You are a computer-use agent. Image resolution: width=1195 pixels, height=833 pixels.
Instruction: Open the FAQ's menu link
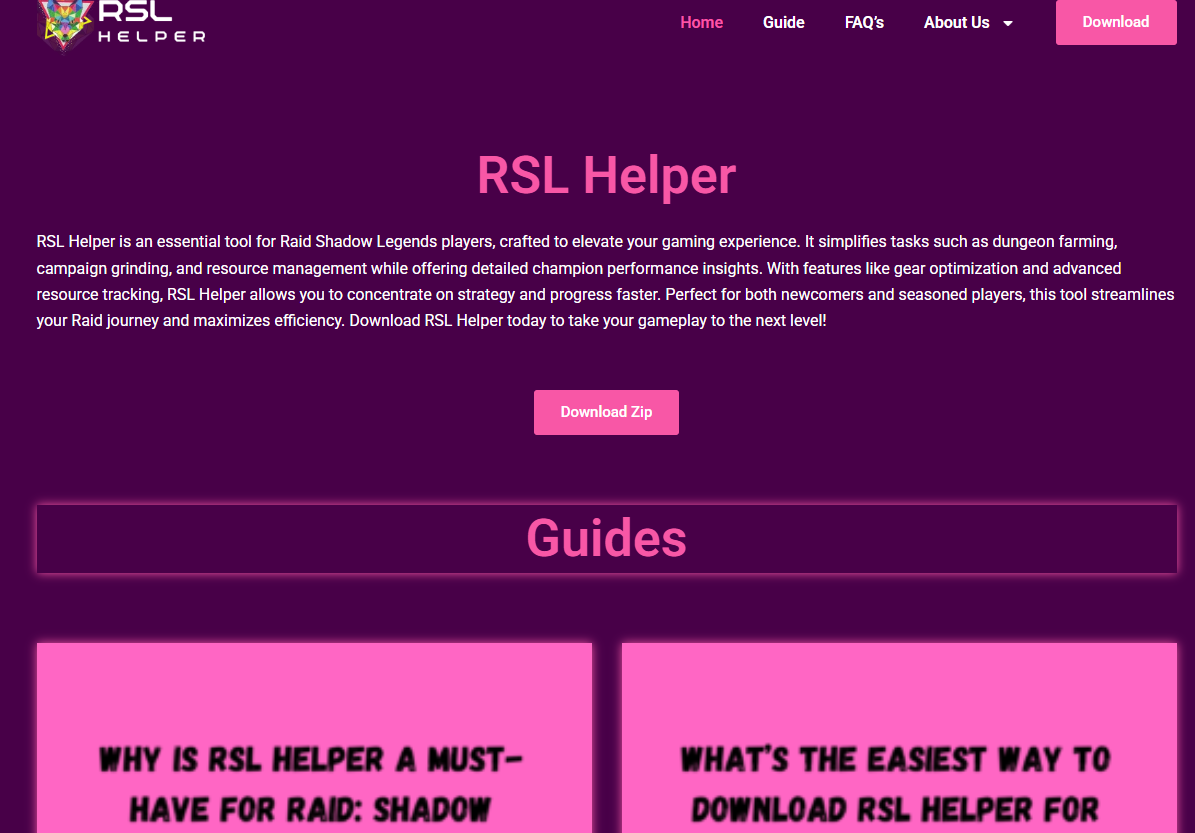pyautogui.click(x=864, y=22)
